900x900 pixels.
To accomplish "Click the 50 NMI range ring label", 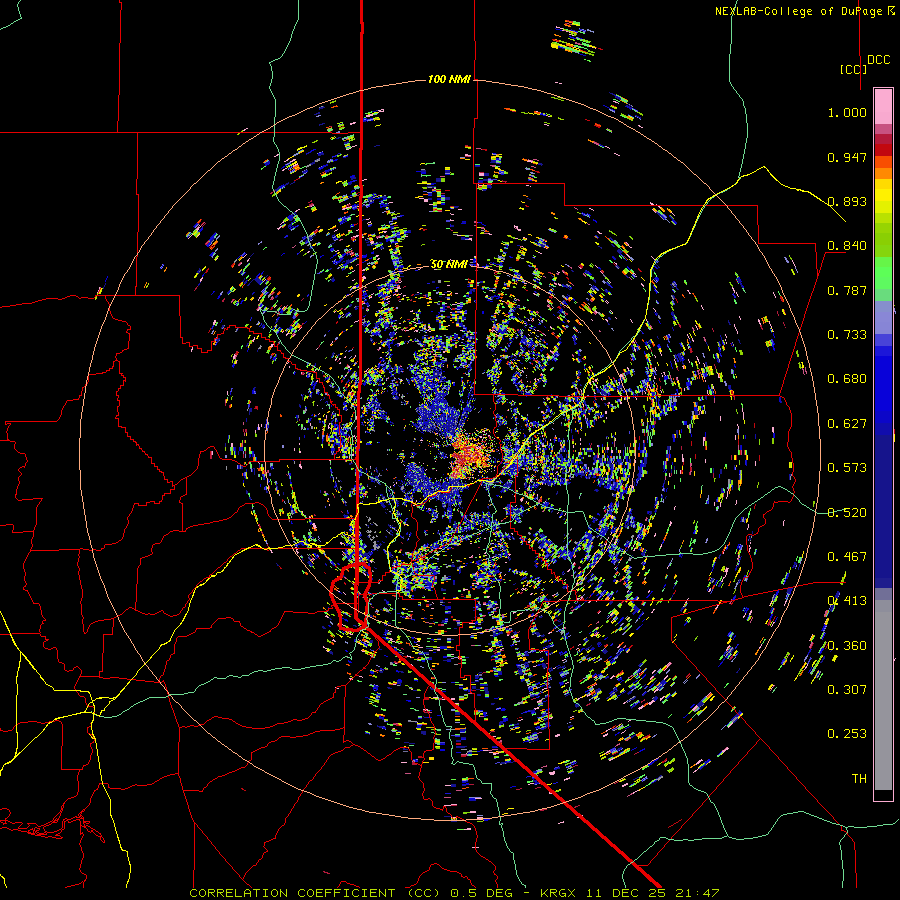I will pos(449,264).
